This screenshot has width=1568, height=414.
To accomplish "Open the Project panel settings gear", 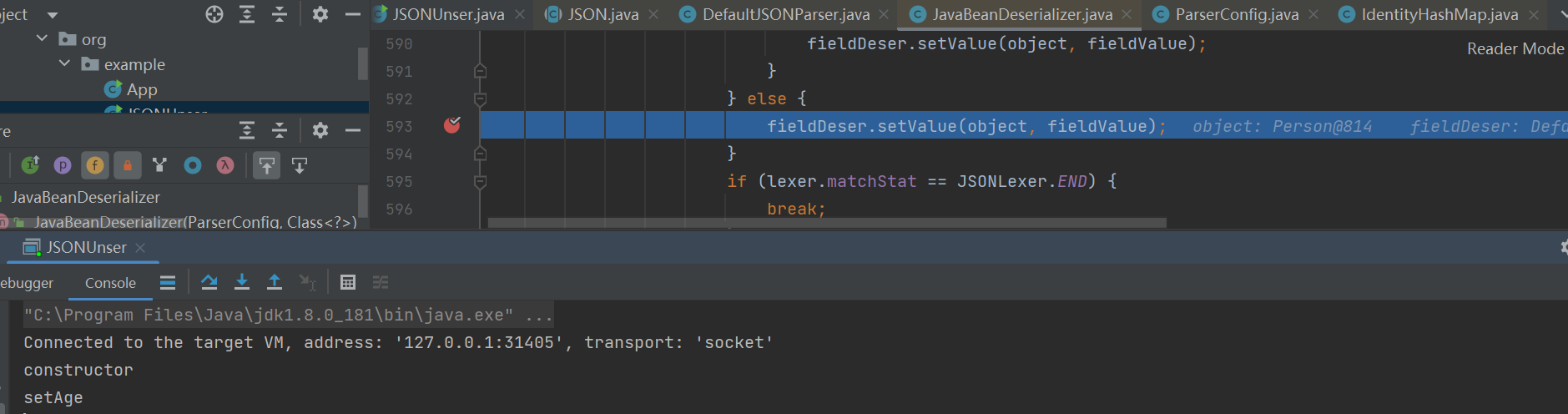I will point(320,14).
